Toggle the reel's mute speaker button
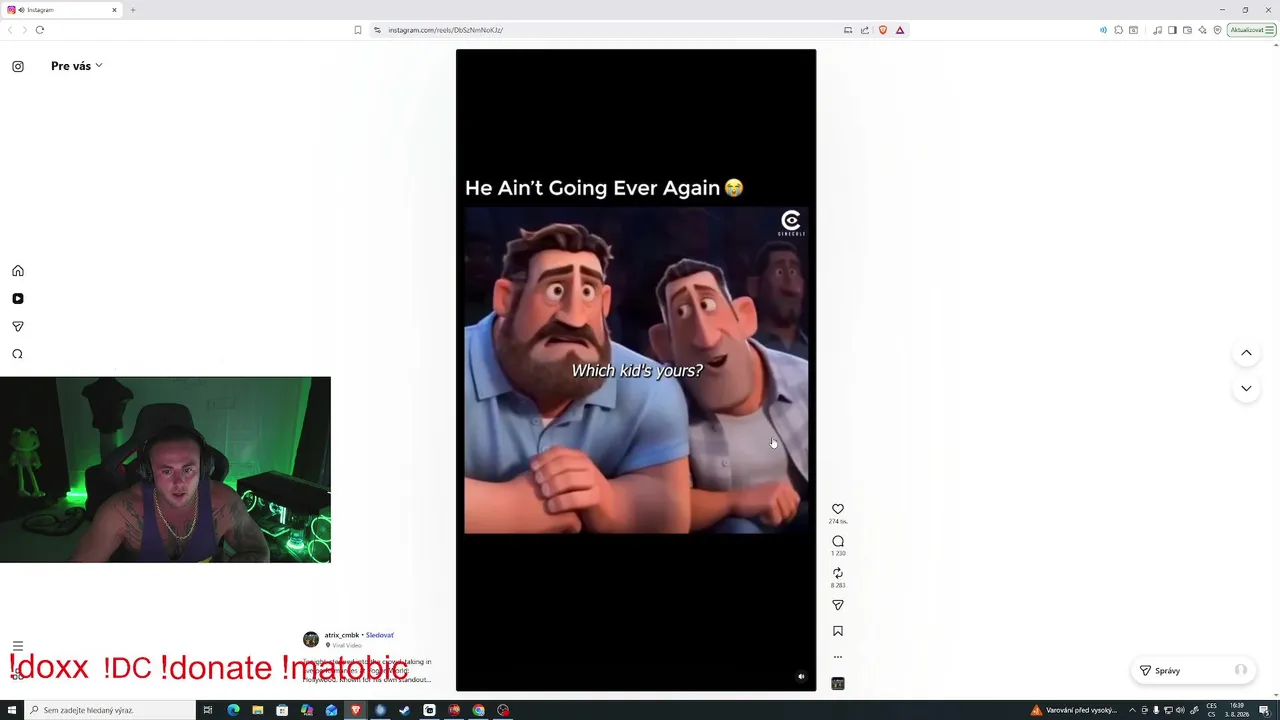Viewport: 1280px width, 720px height. coord(801,677)
